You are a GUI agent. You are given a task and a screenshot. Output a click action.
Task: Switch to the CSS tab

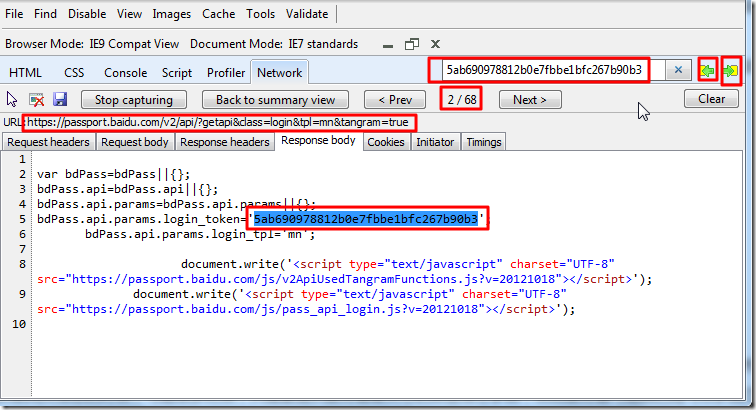[74, 73]
